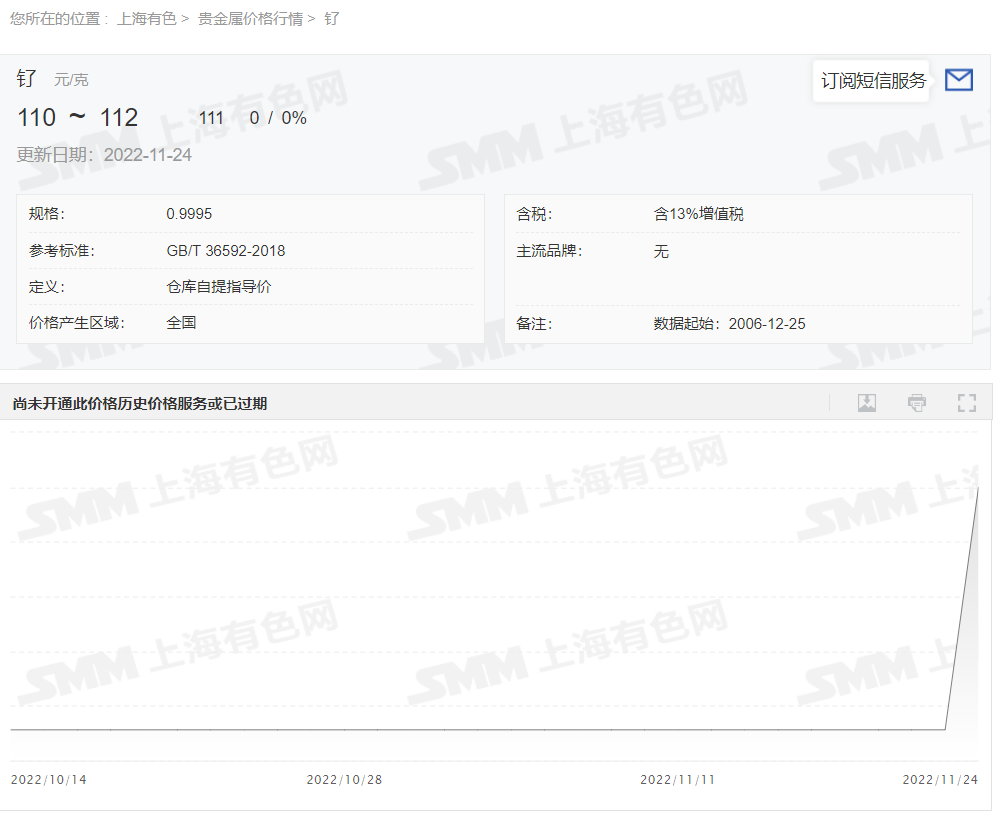Click the 数据起始 2006-12-25 remark
The width and height of the screenshot is (1001, 820).
point(729,324)
